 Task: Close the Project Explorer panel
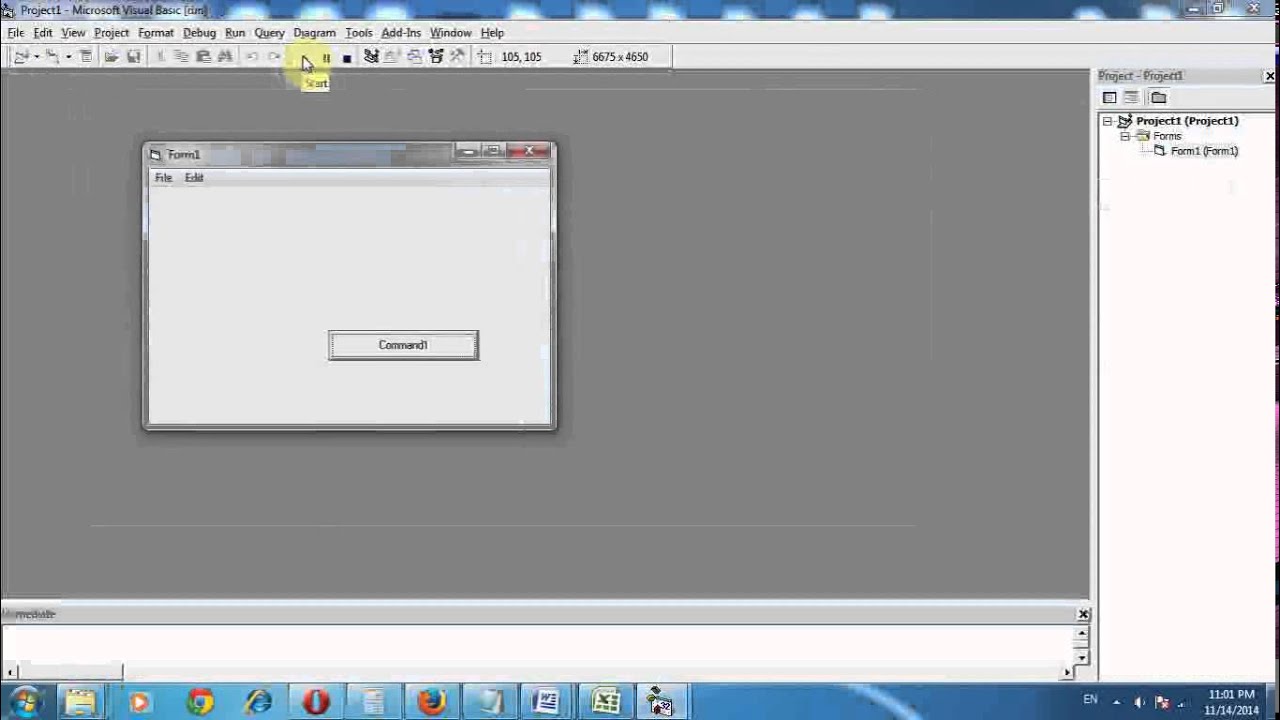tap(1270, 76)
